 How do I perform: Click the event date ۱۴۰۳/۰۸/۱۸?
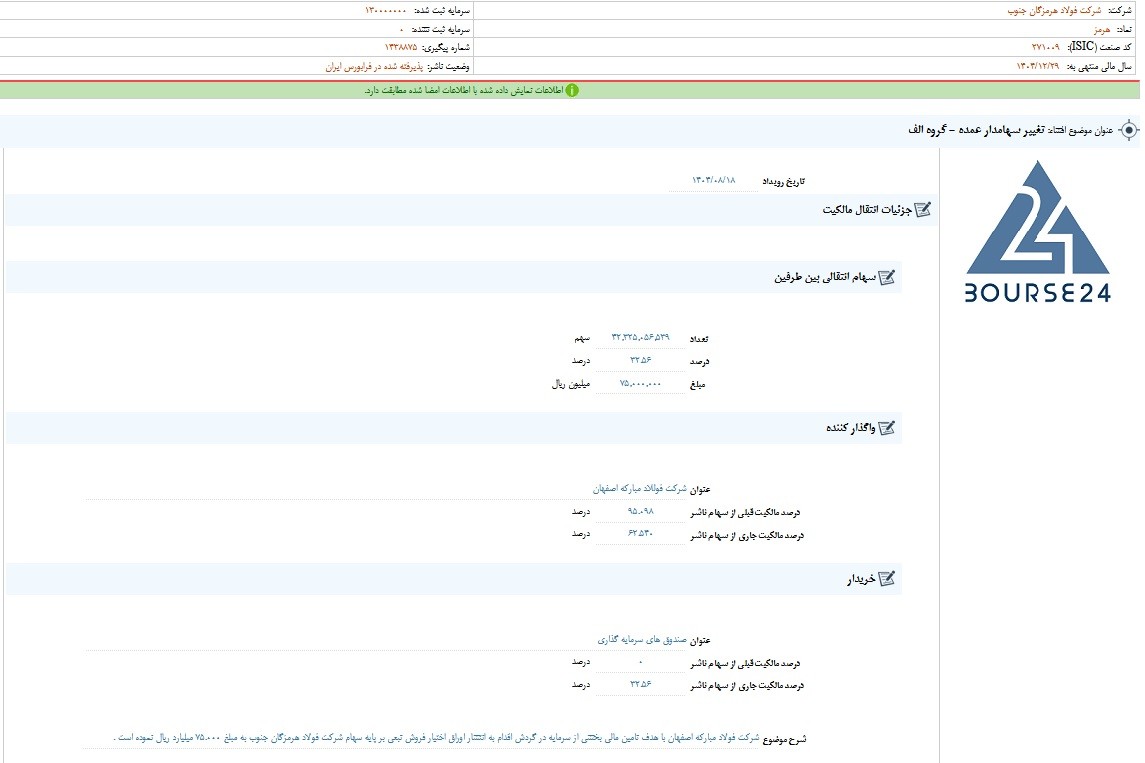pyautogui.click(x=713, y=180)
